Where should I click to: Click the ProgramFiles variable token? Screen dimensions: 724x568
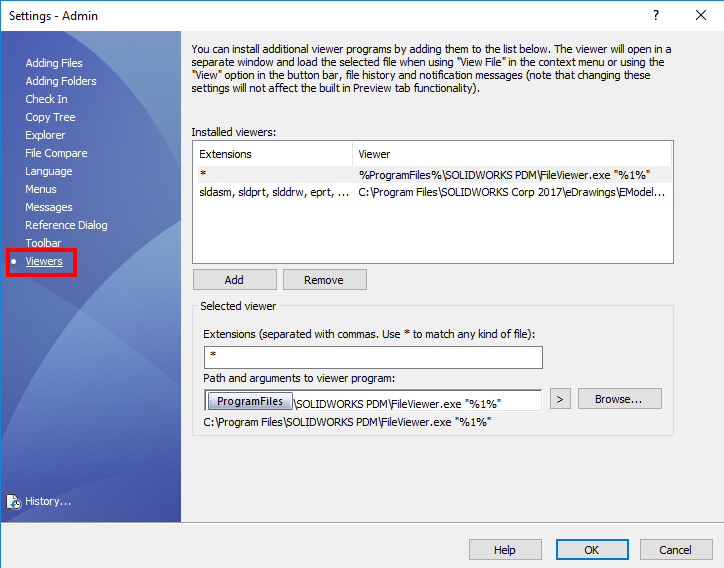point(250,401)
